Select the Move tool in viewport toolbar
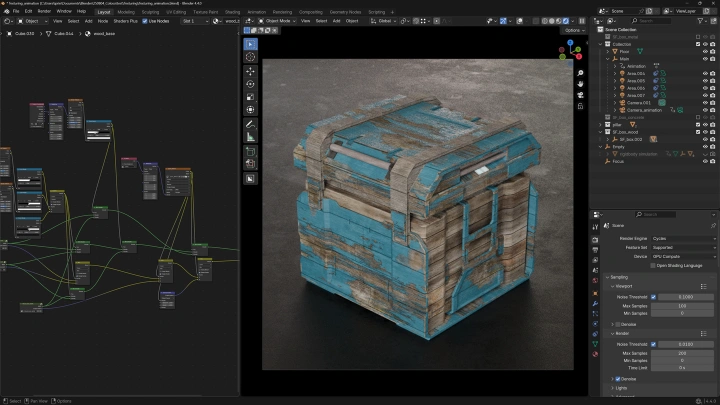This screenshot has height=405, width=720. pyautogui.click(x=250, y=71)
